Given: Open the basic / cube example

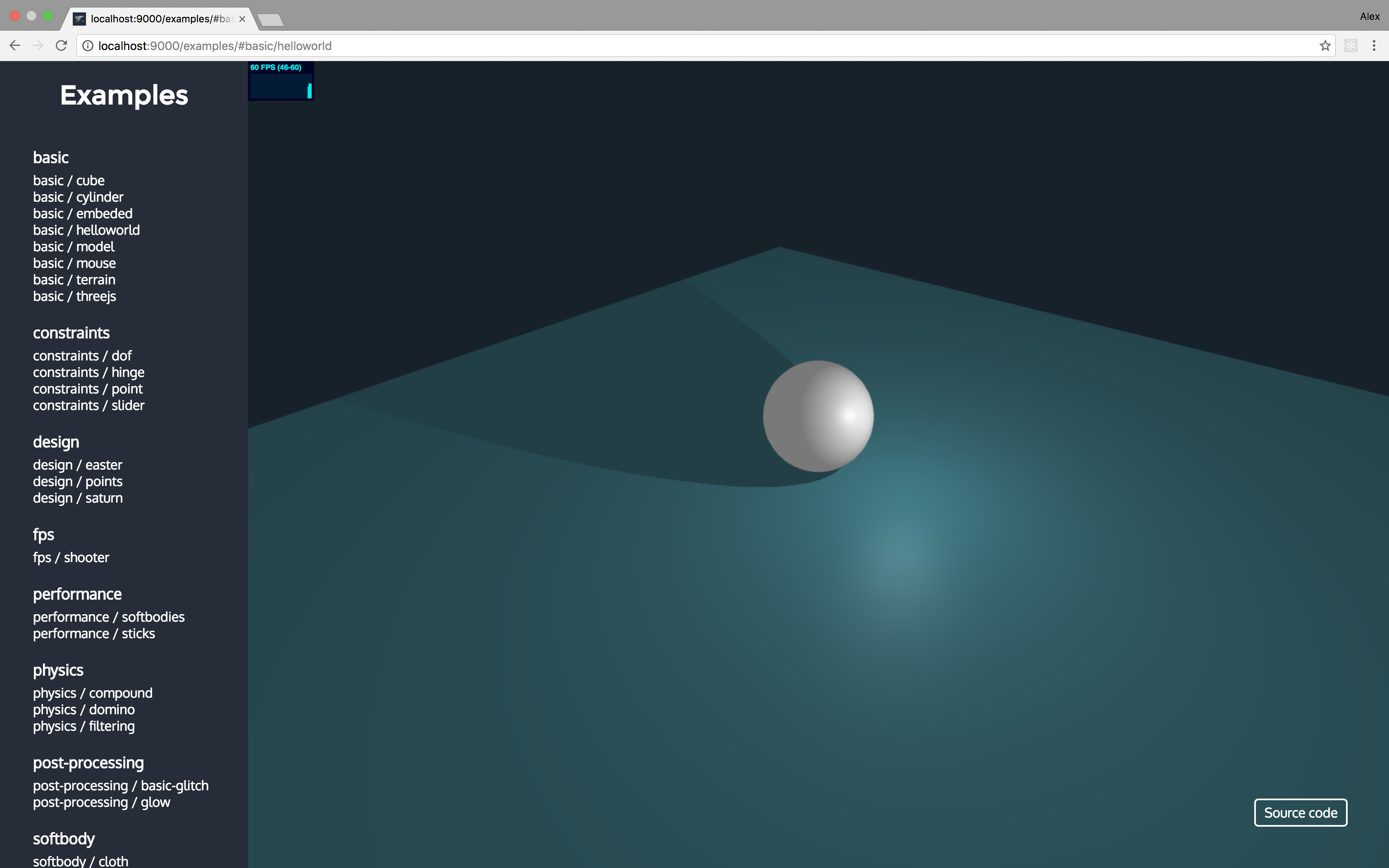Looking at the screenshot, I should pyautogui.click(x=69, y=181).
